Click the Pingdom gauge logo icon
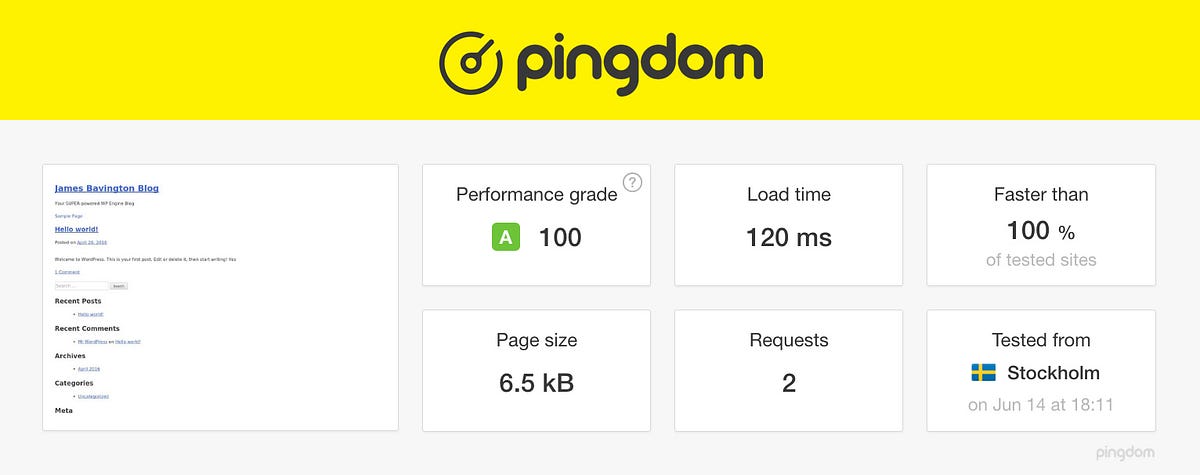Screen dimensions: 1200x475 [473, 64]
